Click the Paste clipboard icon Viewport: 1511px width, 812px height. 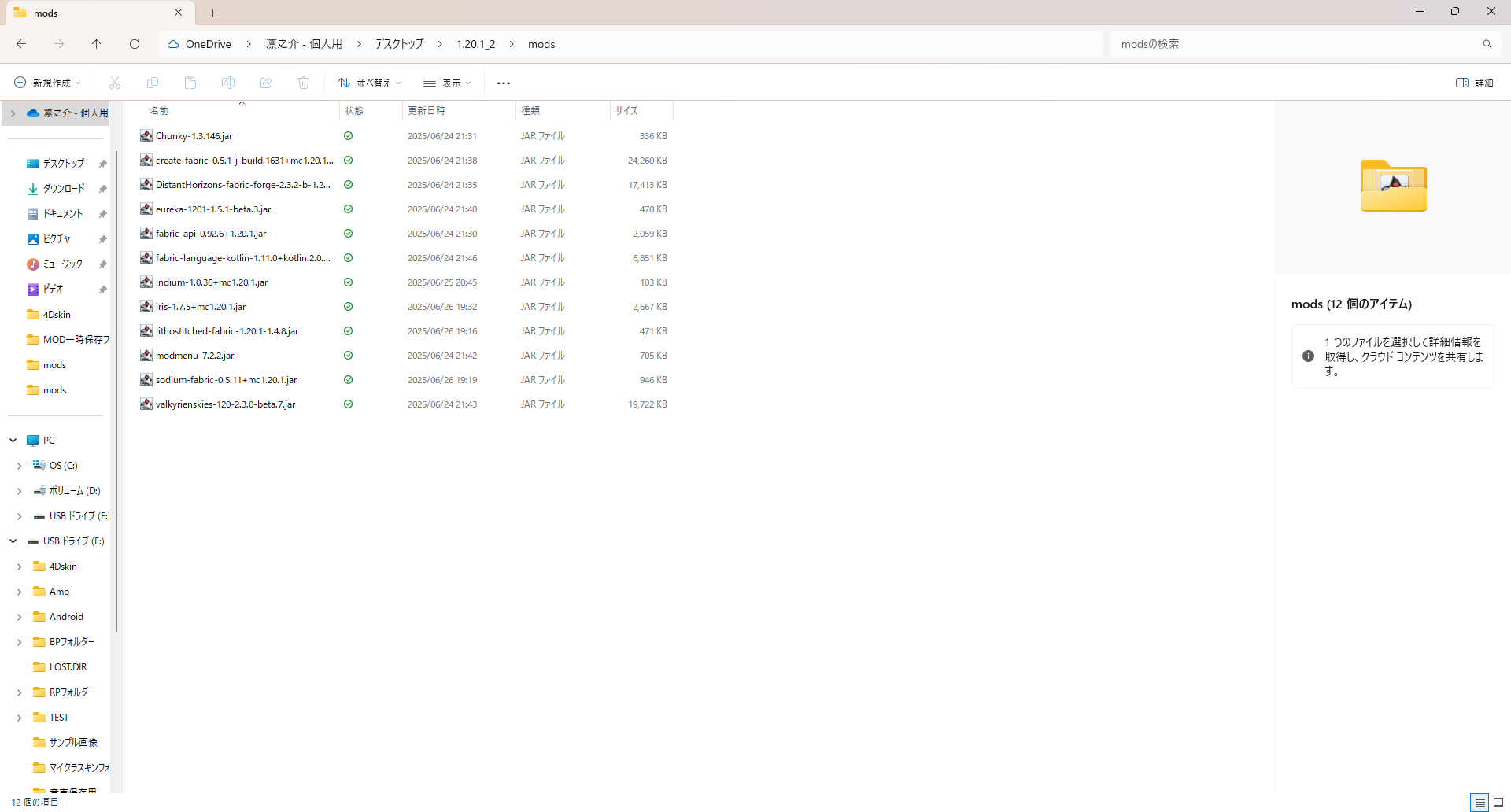click(x=190, y=83)
